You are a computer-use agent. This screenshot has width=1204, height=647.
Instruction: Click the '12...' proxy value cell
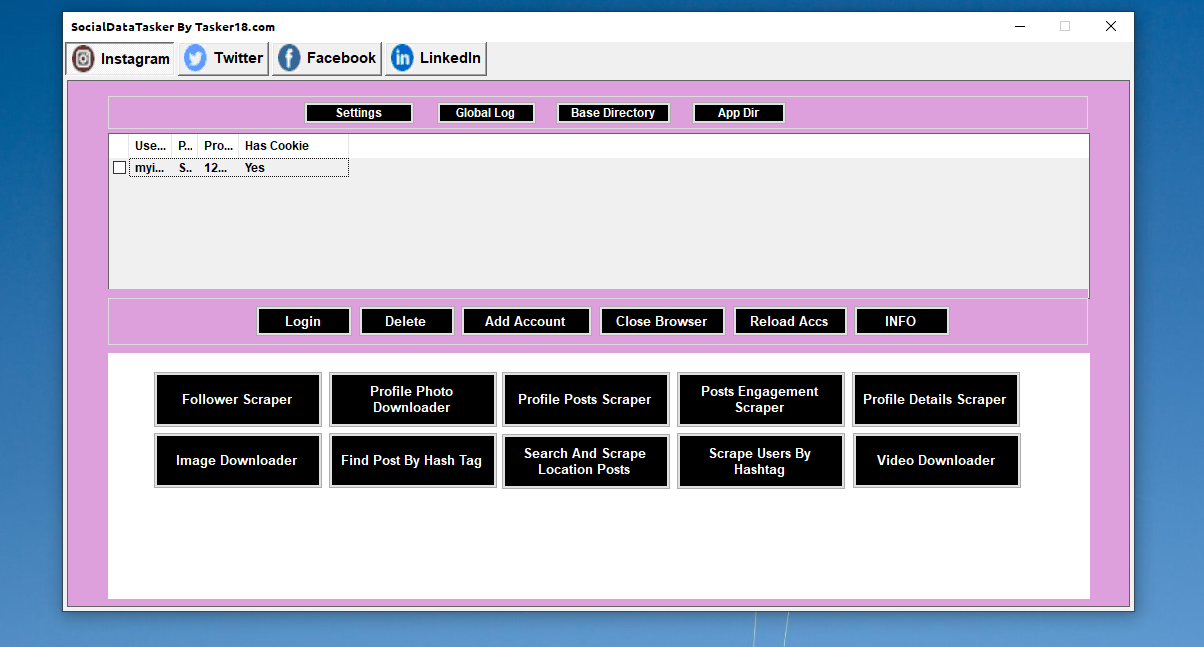coord(218,168)
